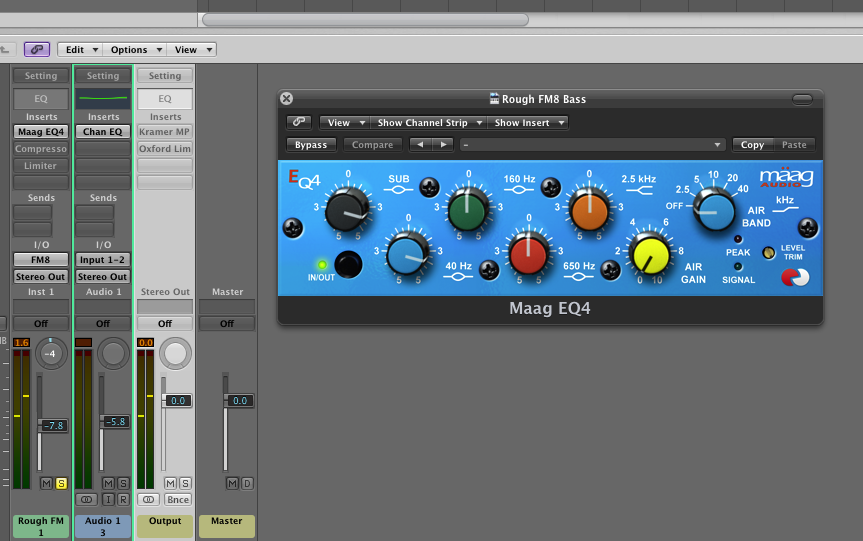Screen dimensions: 863x541
Task: Mute the Rough FM channel
Action: click(x=46, y=483)
